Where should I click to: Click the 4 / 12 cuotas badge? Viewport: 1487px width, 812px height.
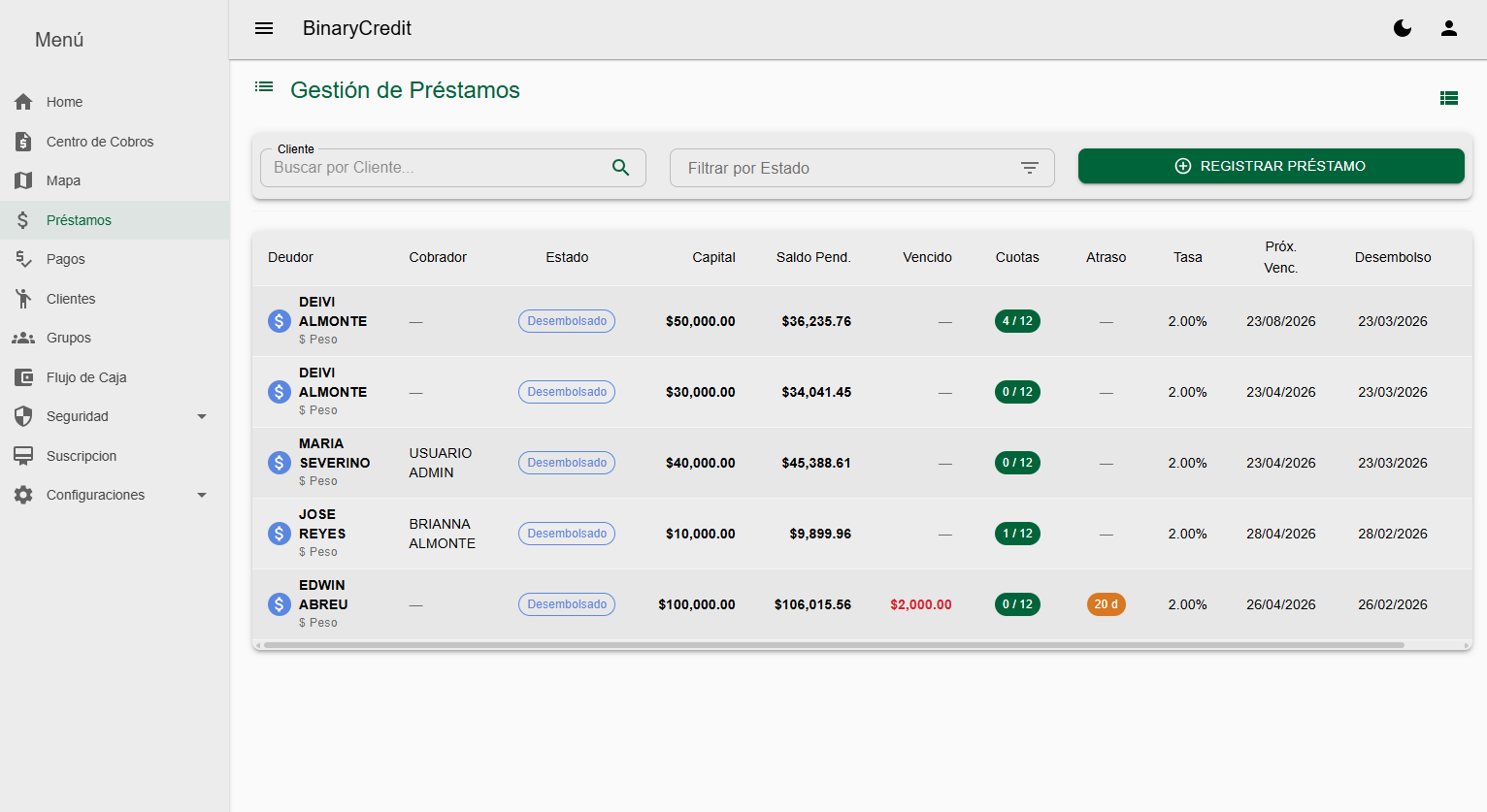1017,321
